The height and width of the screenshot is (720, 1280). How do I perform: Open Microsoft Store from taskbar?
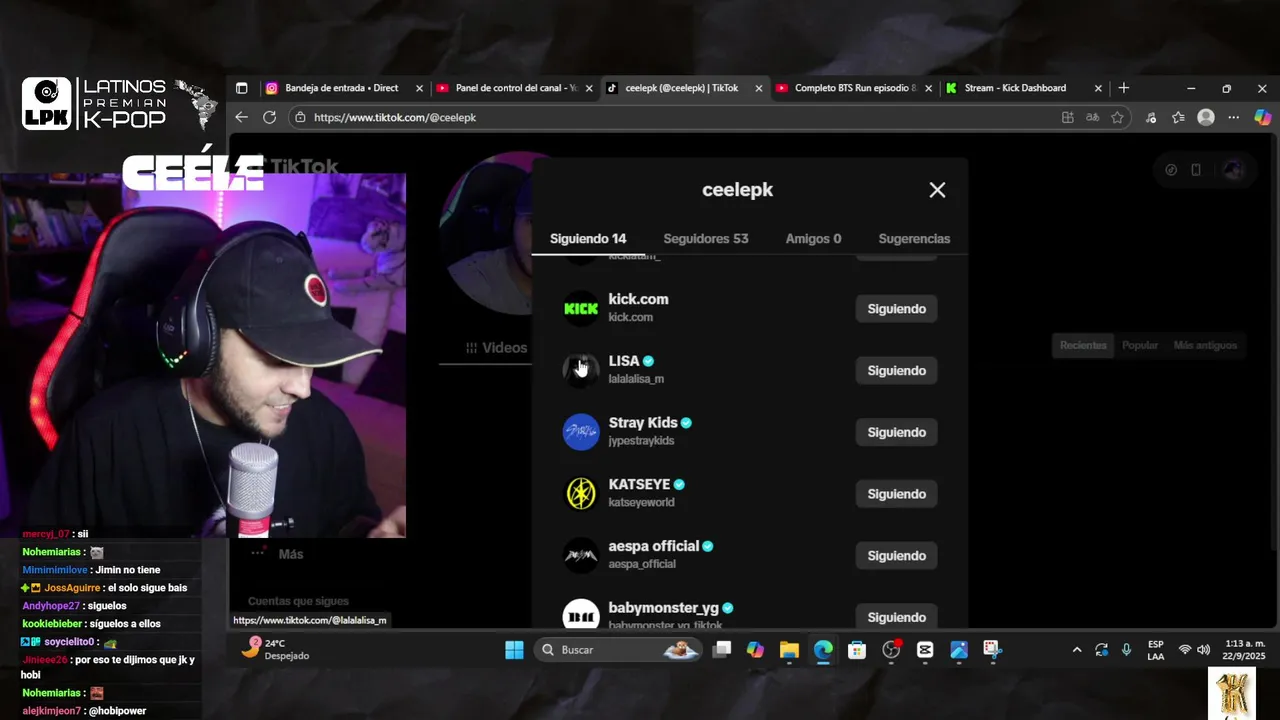click(857, 650)
